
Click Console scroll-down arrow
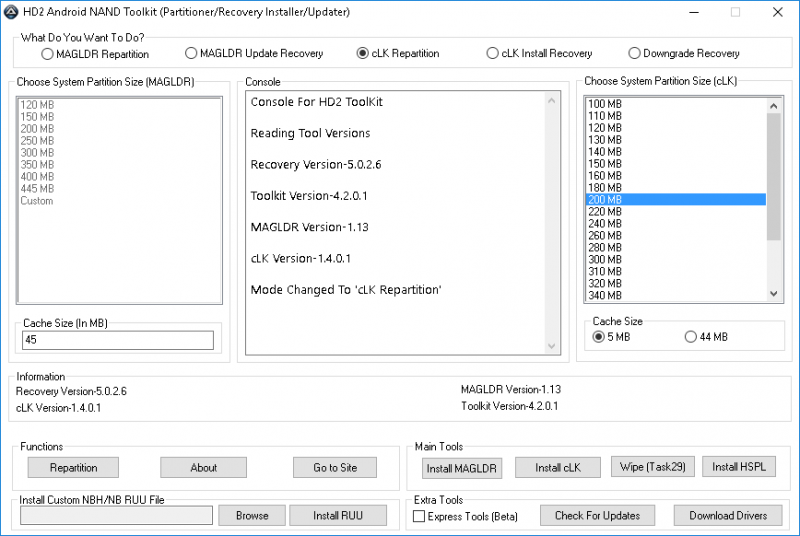coord(552,346)
